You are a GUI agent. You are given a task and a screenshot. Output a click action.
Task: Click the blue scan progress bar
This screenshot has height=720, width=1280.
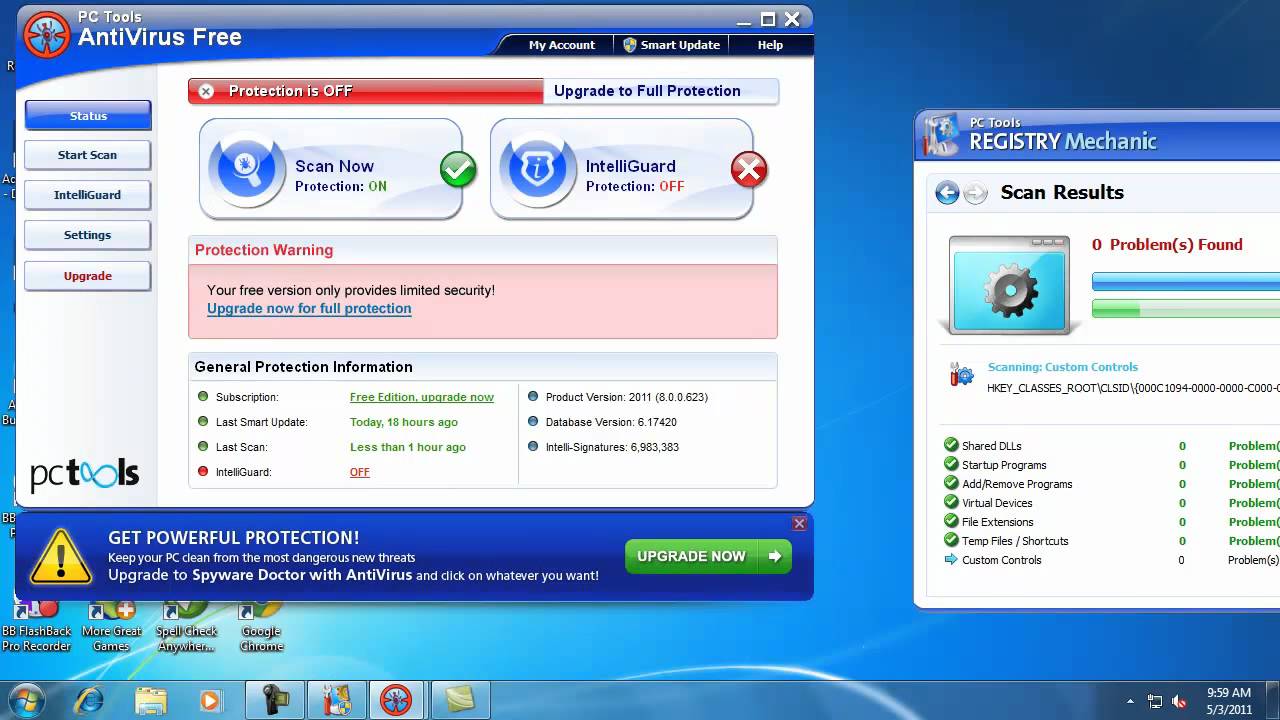point(1186,282)
